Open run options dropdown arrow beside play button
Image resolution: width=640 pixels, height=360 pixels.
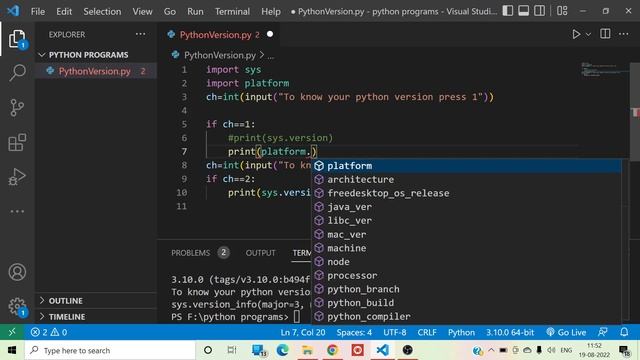pos(588,35)
